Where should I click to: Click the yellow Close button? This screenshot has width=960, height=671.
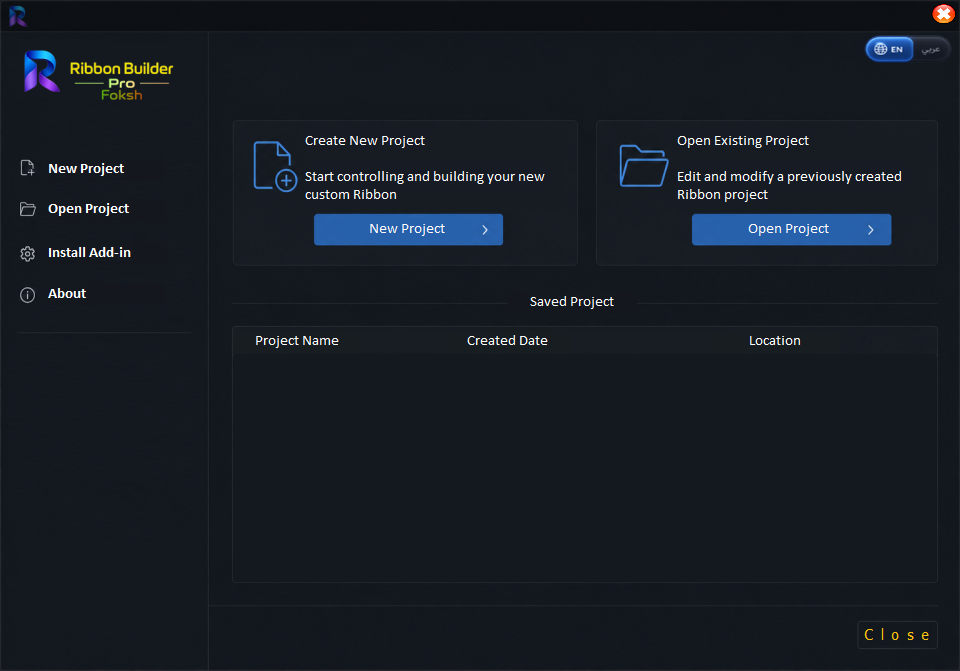point(897,635)
